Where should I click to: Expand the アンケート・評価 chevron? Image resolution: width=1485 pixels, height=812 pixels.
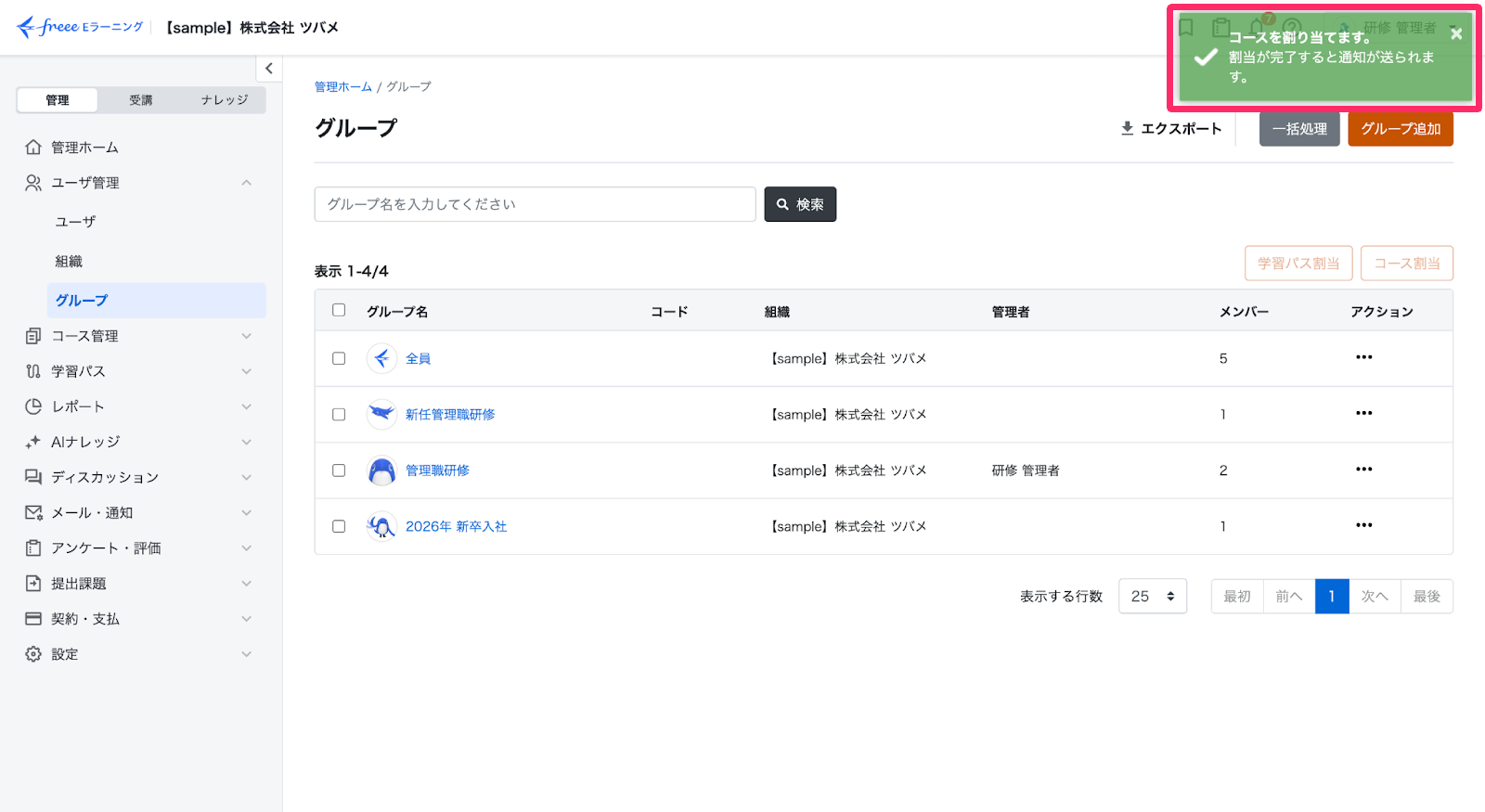pos(247,548)
